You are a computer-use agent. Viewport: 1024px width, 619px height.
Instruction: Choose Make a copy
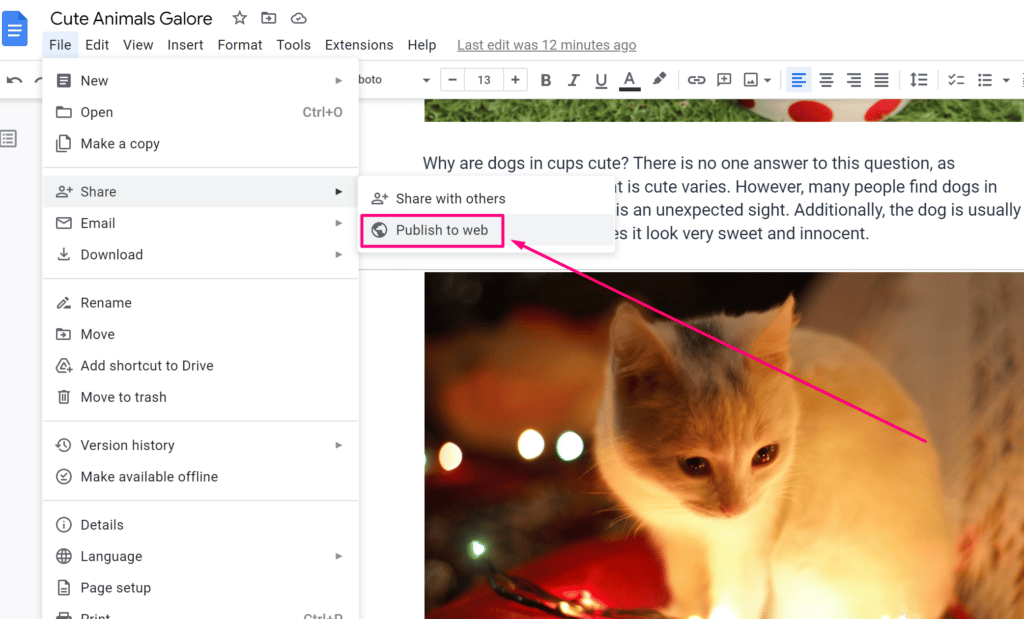coord(200,144)
